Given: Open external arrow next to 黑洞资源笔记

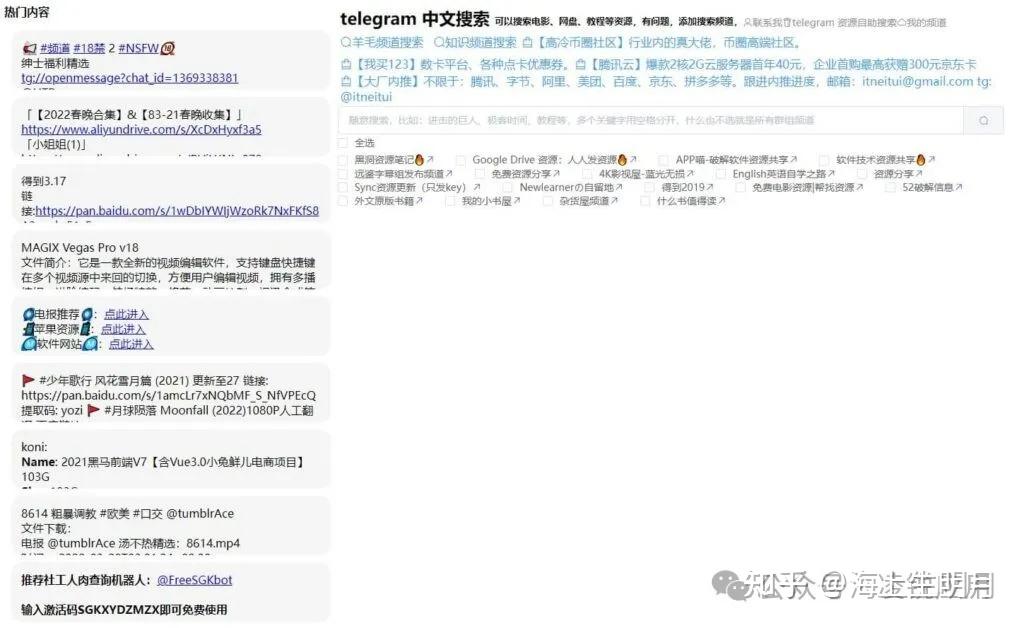Looking at the screenshot, I should coord(430,159).
